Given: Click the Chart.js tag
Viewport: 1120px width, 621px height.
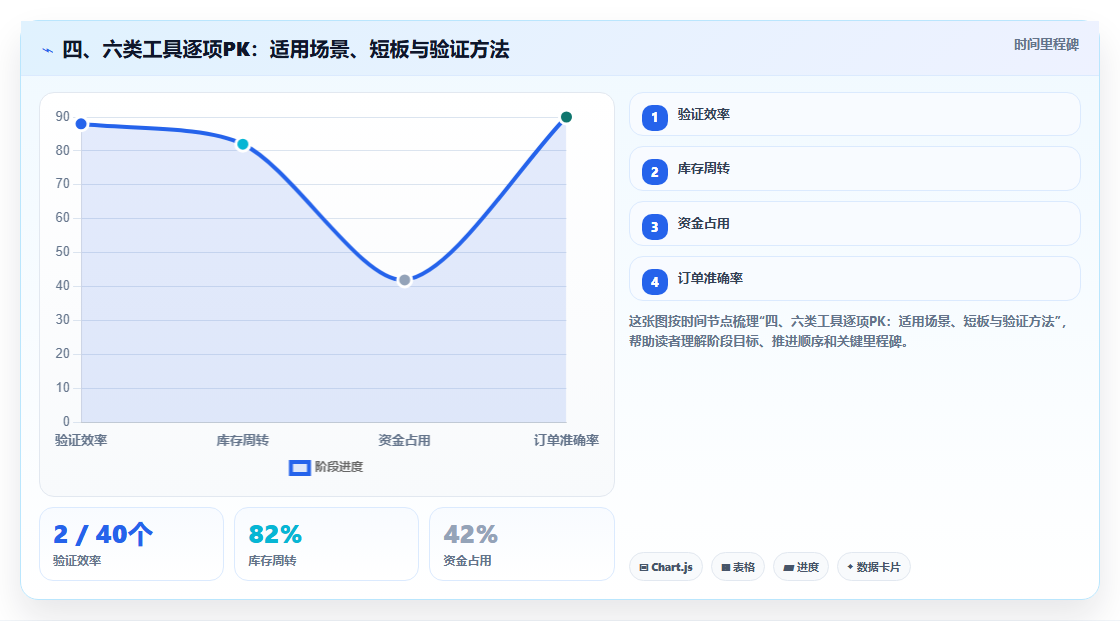Looking at the screenshot, I should (666, 567).
